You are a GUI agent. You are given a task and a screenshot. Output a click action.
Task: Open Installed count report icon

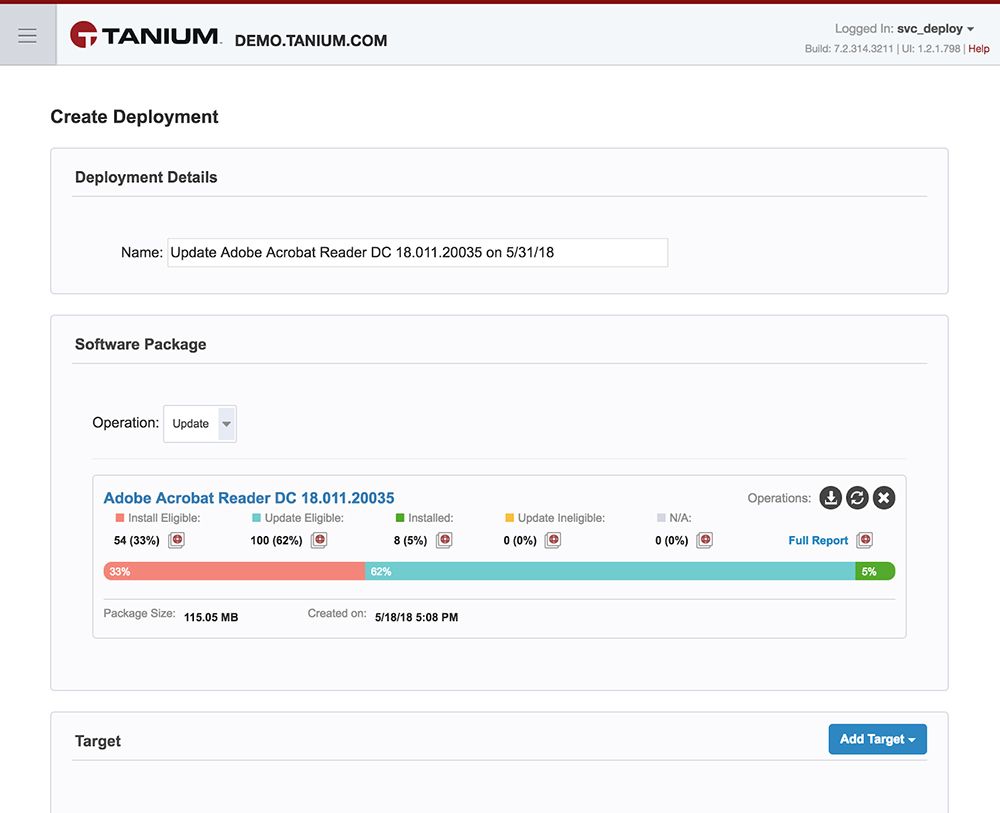pos(444,540)
